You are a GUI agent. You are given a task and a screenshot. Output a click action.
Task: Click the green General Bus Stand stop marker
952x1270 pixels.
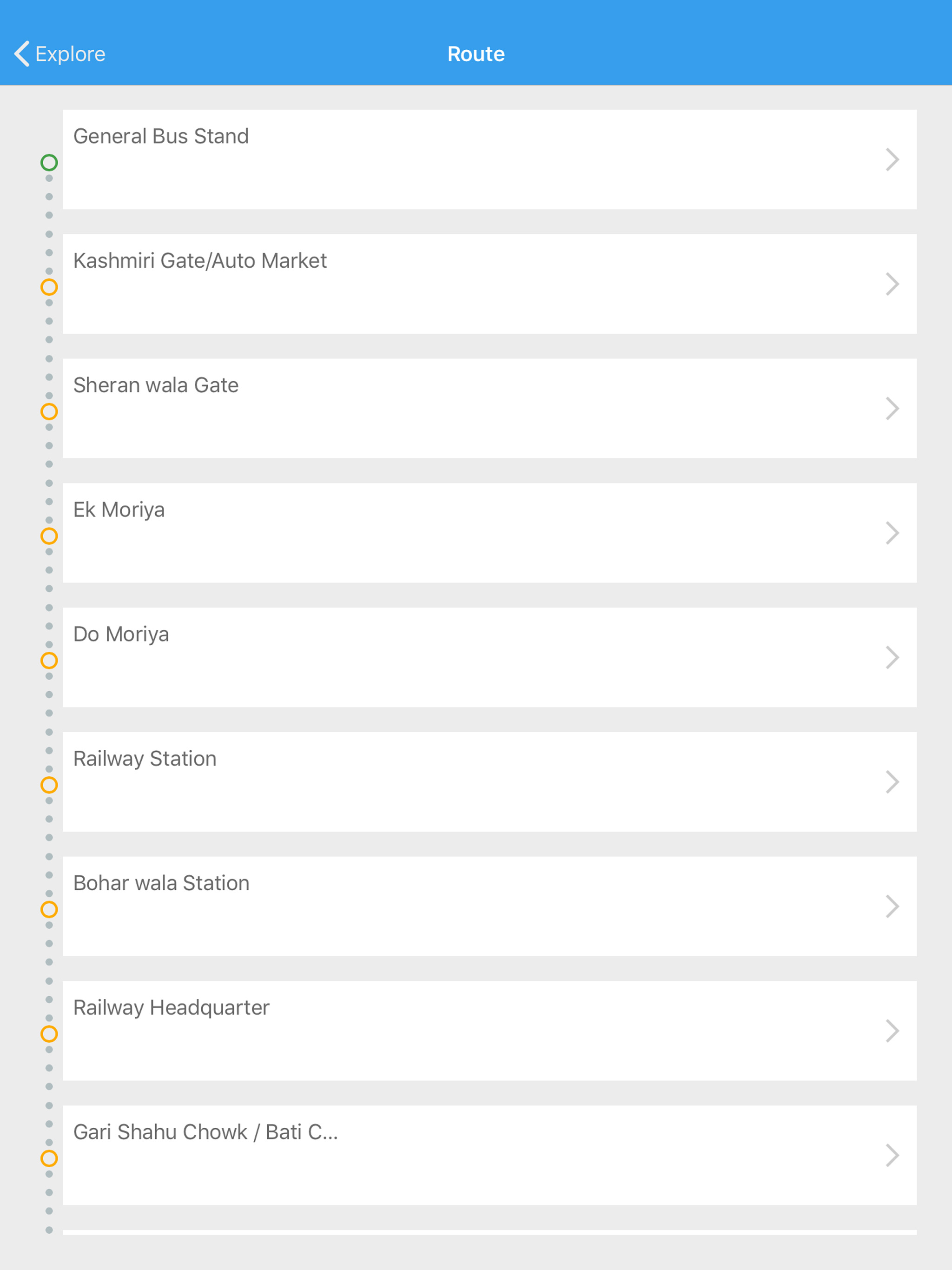49,163
